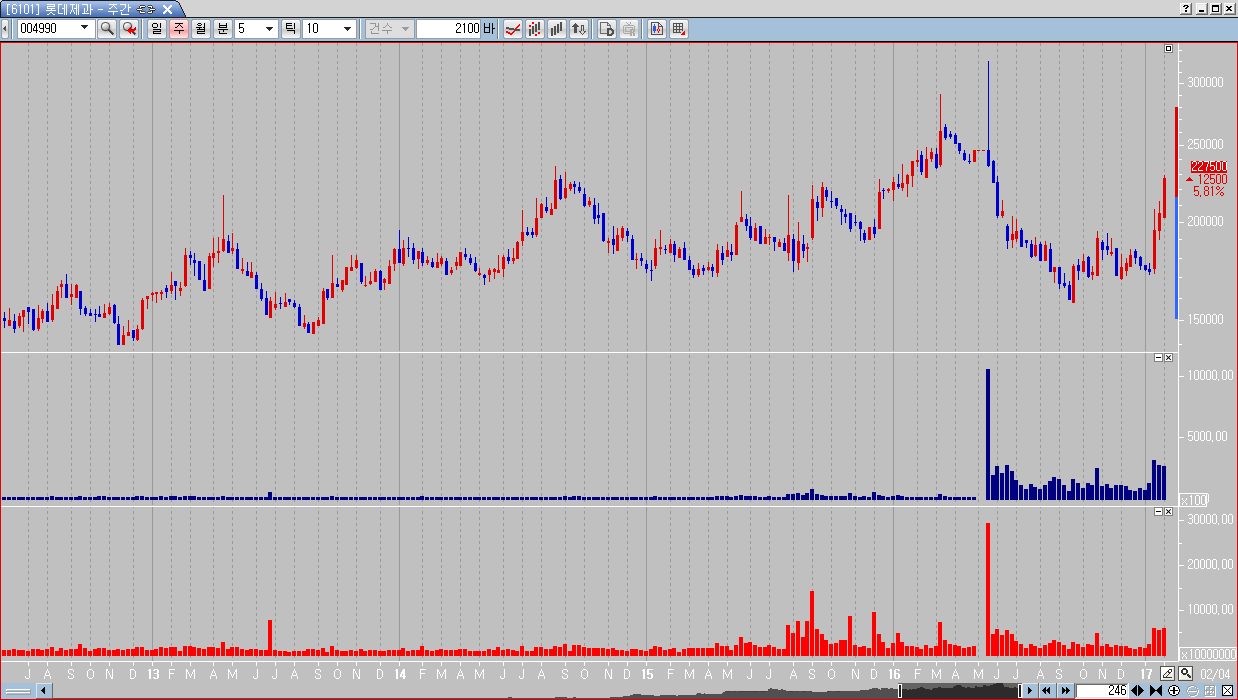Image resolution: width=1238 pixels, height=700 pixels.
Task: Select the [6101] 롯데제과 chart tab
Action: coord(72,9)
